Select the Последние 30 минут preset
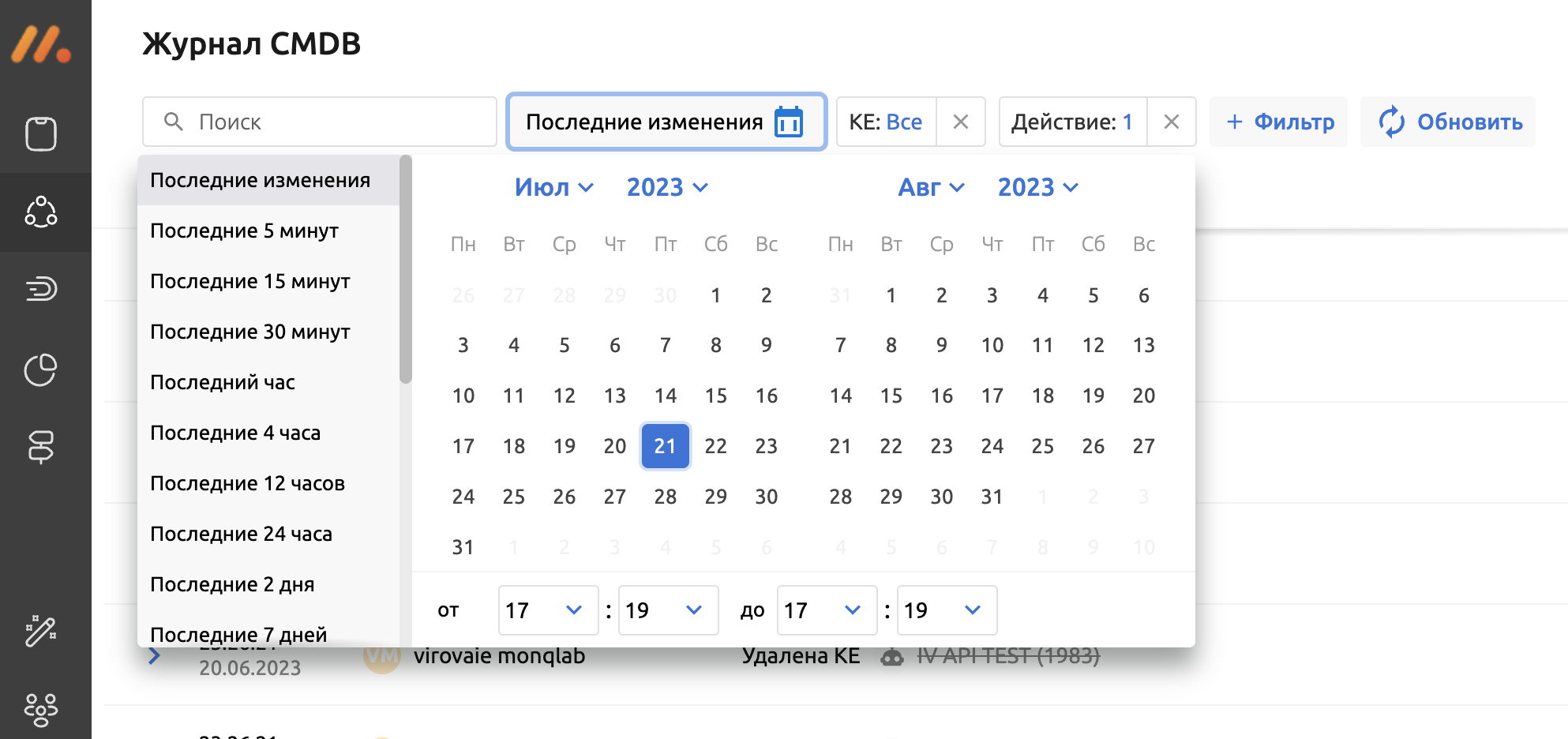Image resolution: width=1568 pixels, height=739 pixels. pyautogui.click(x=268, y=332)
